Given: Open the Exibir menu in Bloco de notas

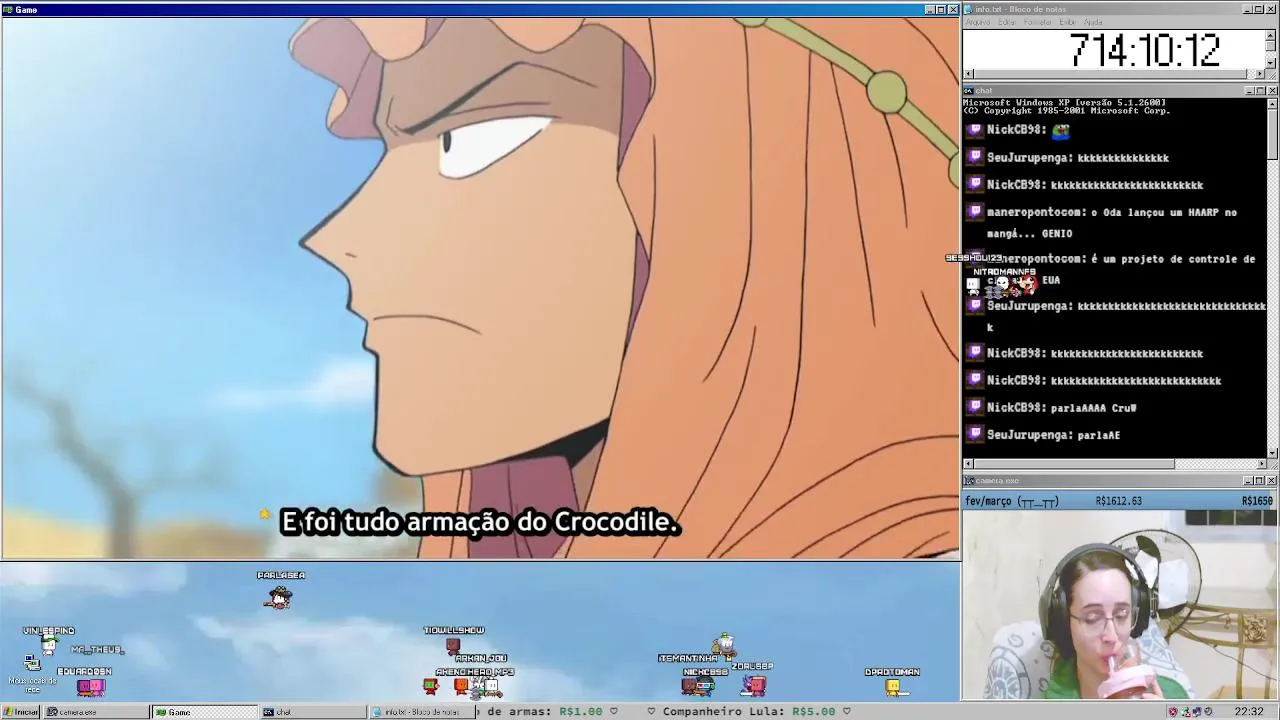Looking at the screenshot, I should point(1067,22).
